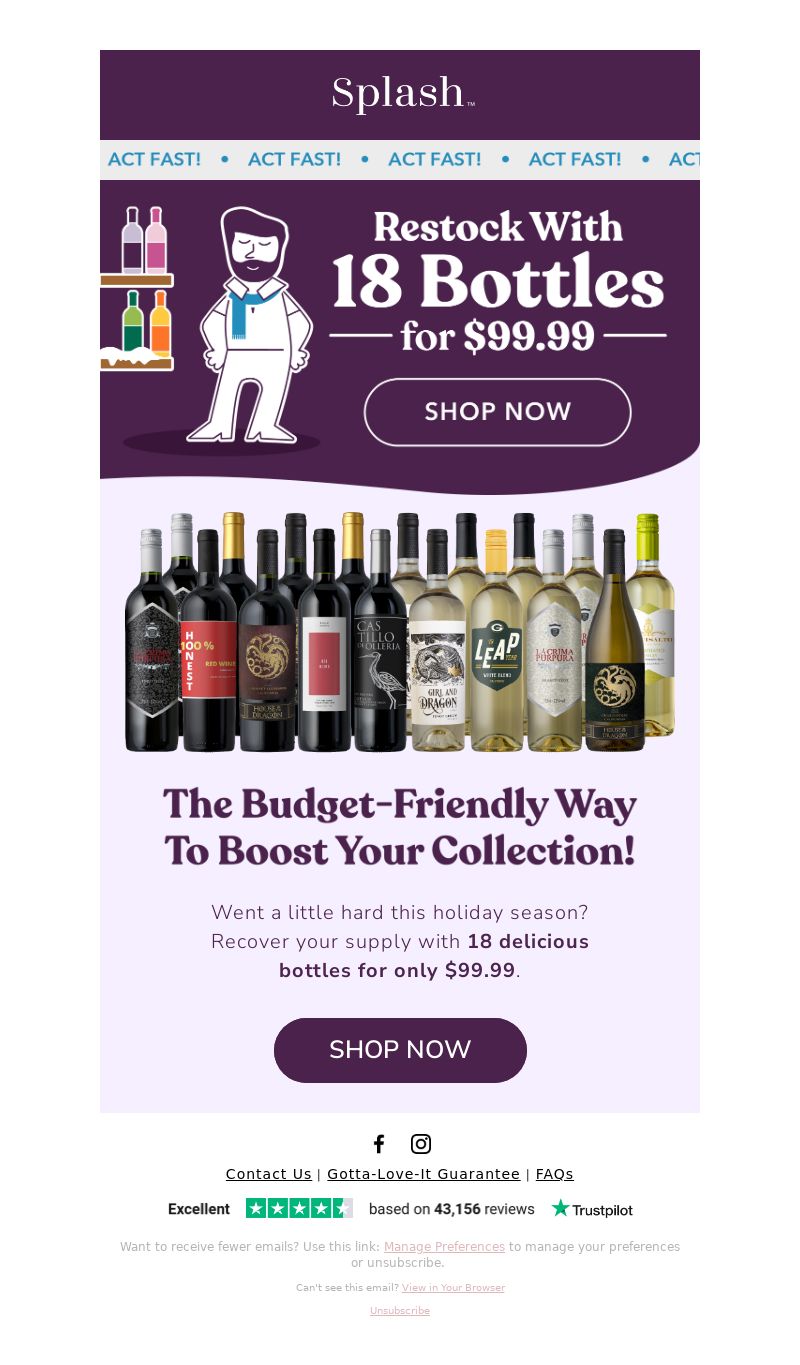Open the Gotta-Love-It Guarantee link

[x=424, y=1174]
